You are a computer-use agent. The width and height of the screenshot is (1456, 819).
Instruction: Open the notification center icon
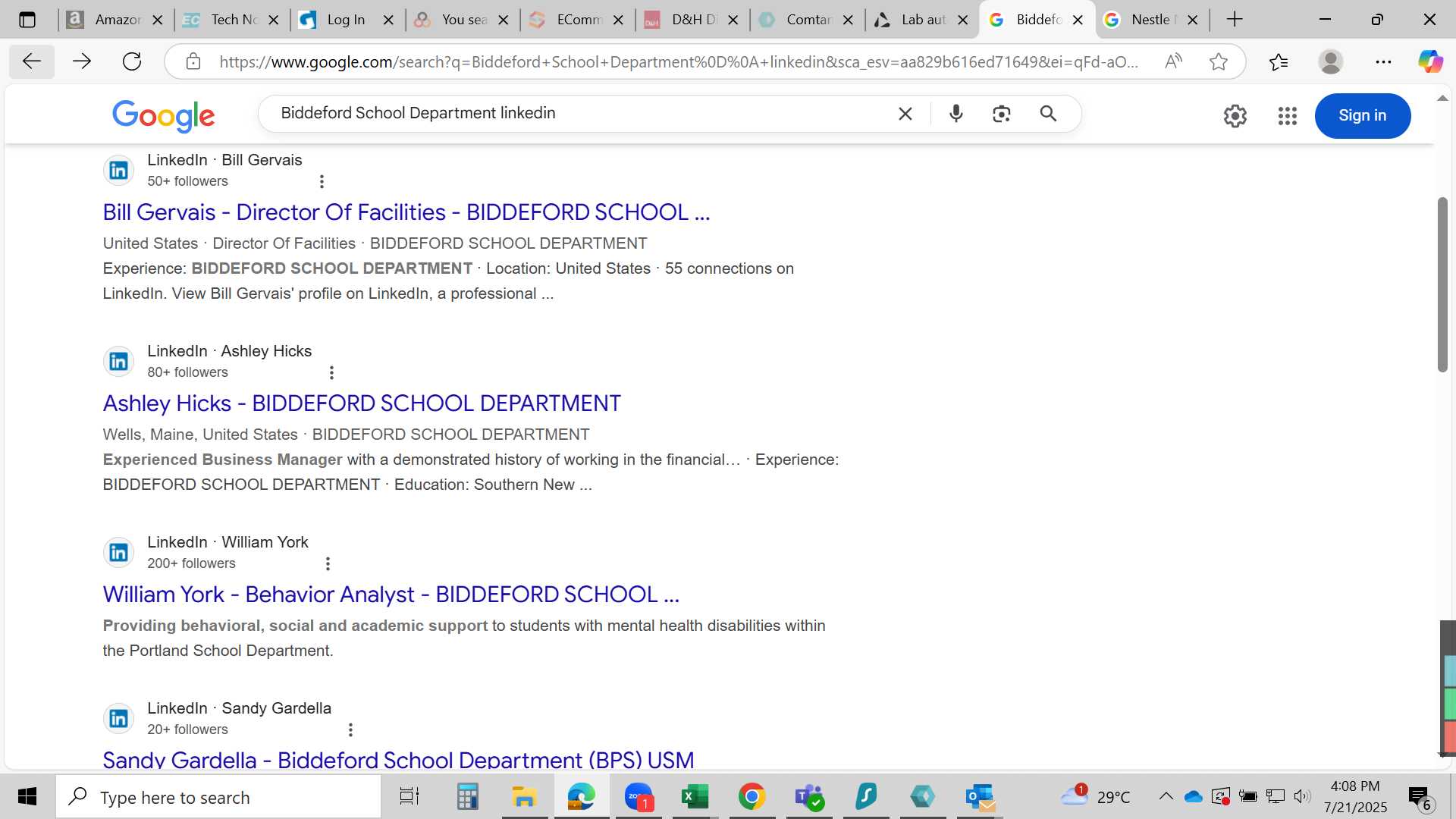tap(1420, 798)
